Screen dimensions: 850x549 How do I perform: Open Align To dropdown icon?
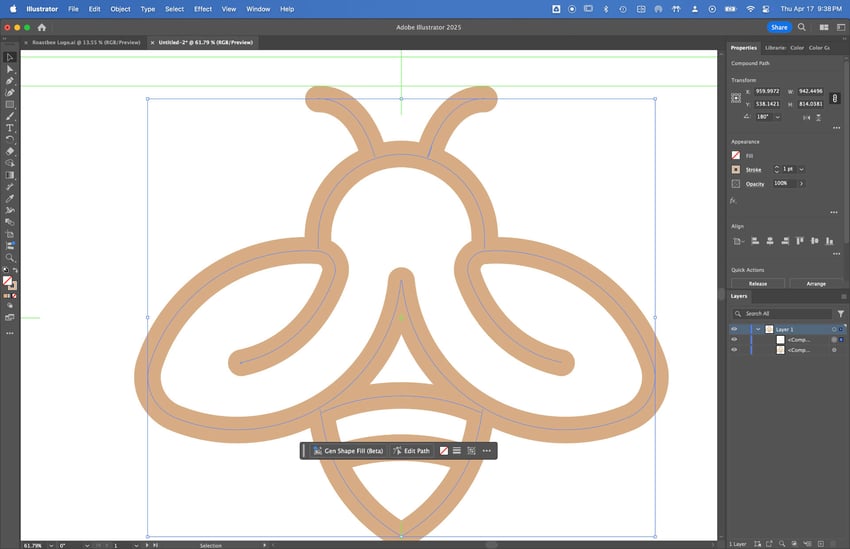(x=738, y=241)
